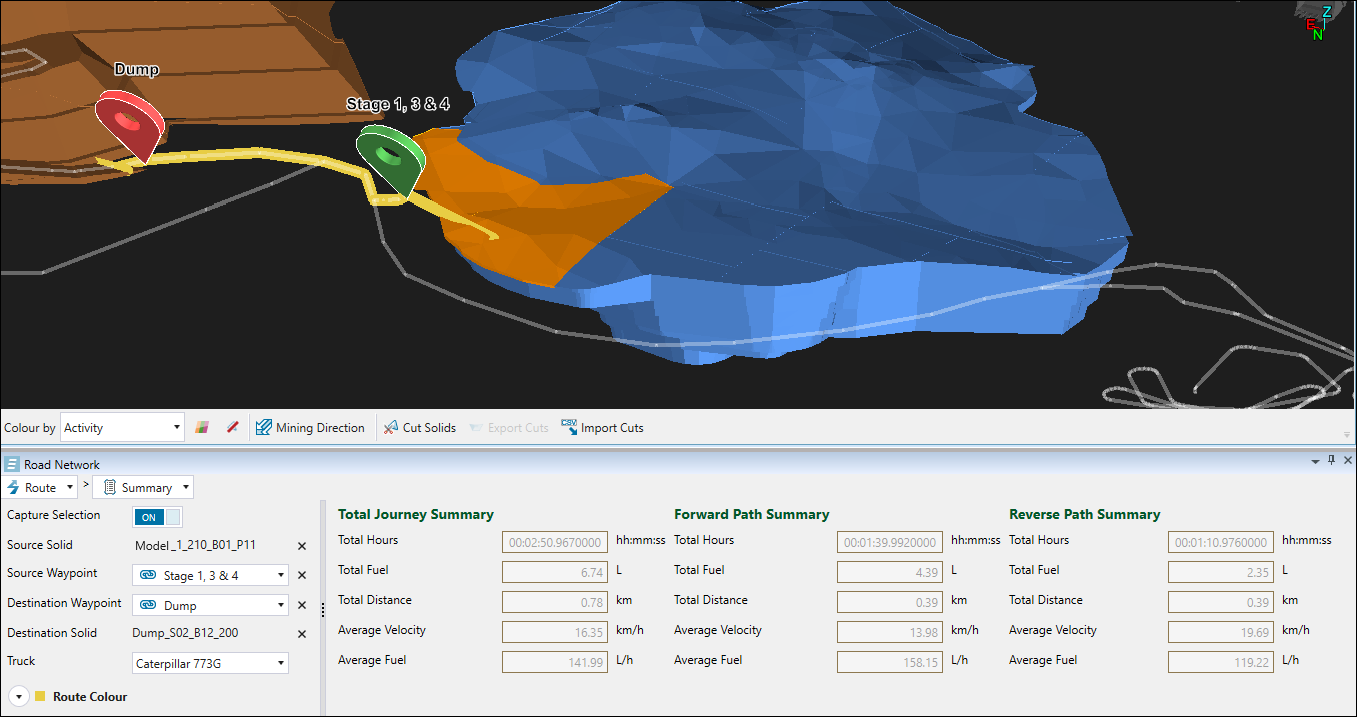Open the Summary breadcrumb menu
Viewport: 1357px width, 717px height.
[142, 488]
